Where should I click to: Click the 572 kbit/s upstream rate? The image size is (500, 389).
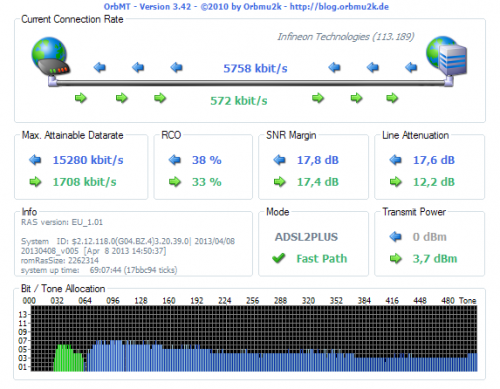pos(239,101)
